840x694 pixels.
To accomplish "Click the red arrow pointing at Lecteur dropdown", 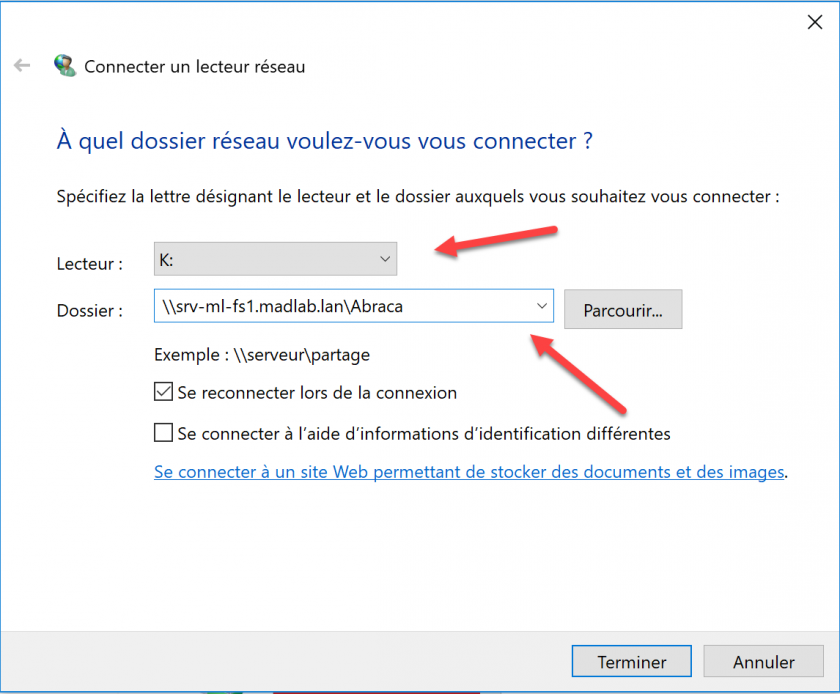I will point(496,240).
